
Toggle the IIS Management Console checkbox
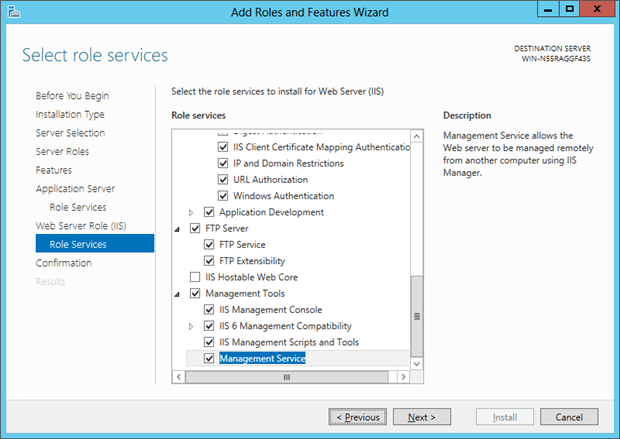click(x=209, y=310)
